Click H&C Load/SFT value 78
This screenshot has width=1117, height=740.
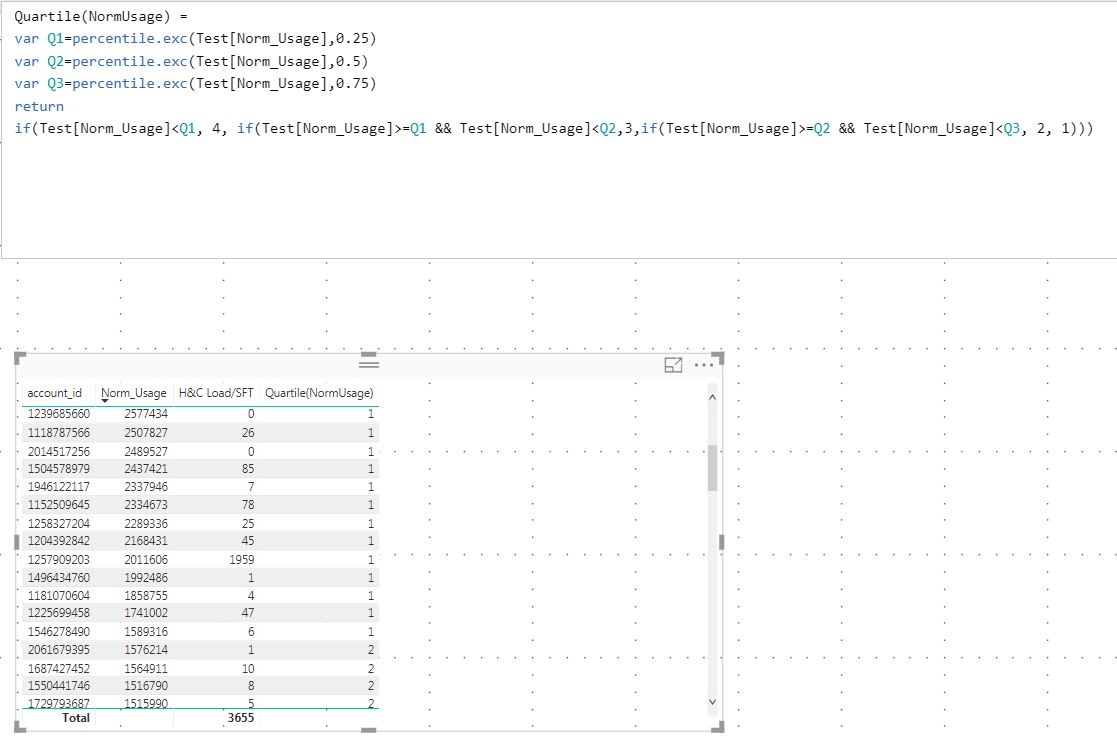(x=248, y=504)
